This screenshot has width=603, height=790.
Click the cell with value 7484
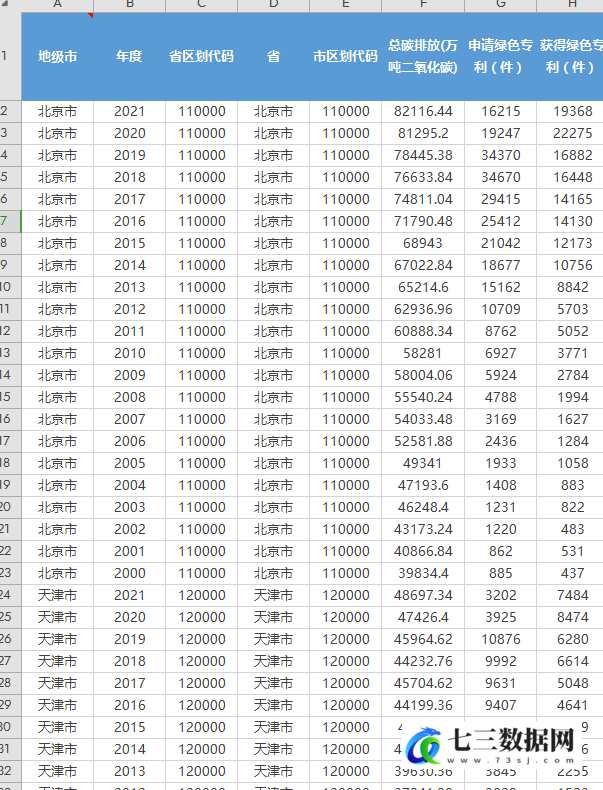tap(570, 596)
